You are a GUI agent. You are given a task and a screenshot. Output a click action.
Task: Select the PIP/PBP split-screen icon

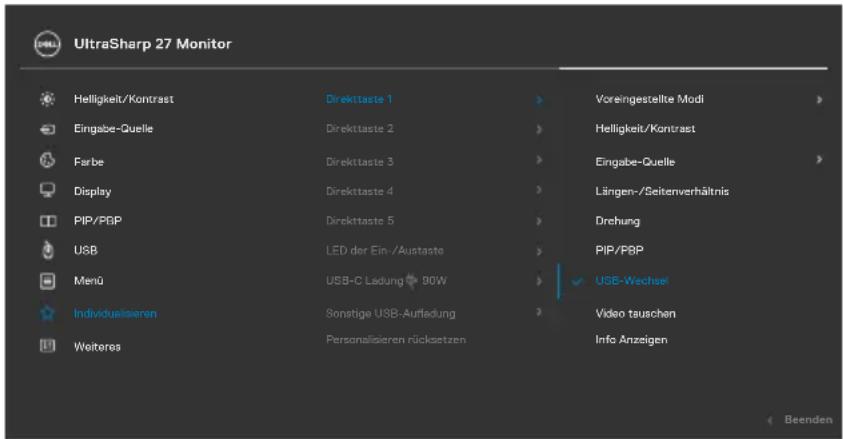(47, 221)
